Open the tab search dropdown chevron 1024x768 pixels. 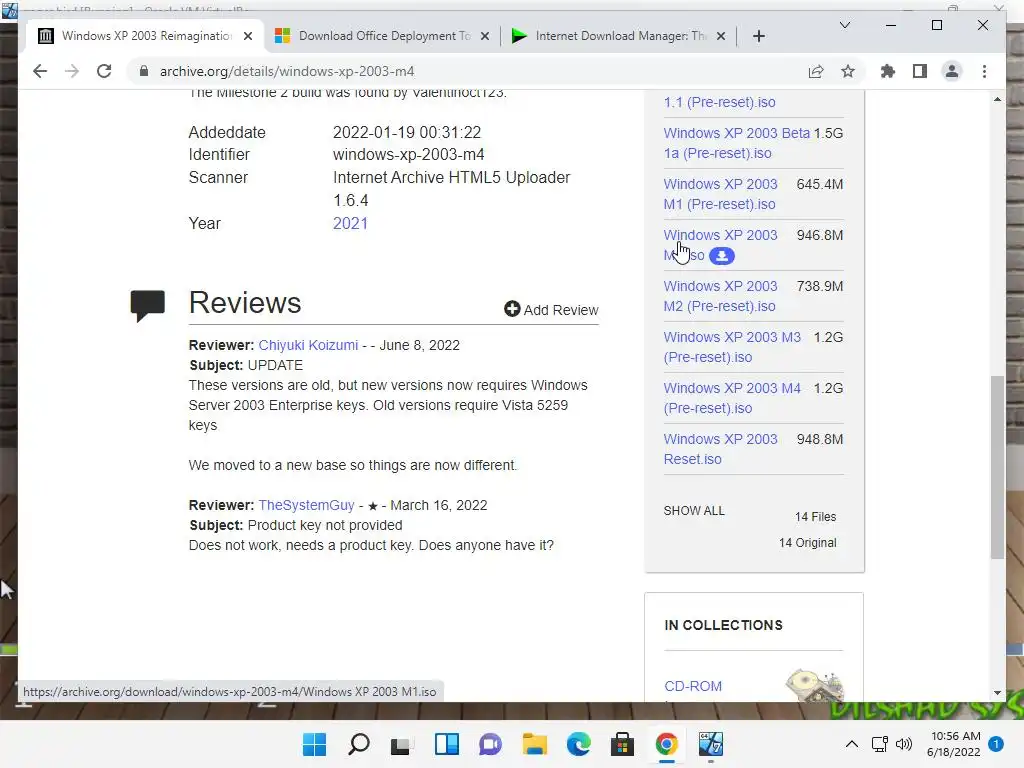tap(844, 25)
